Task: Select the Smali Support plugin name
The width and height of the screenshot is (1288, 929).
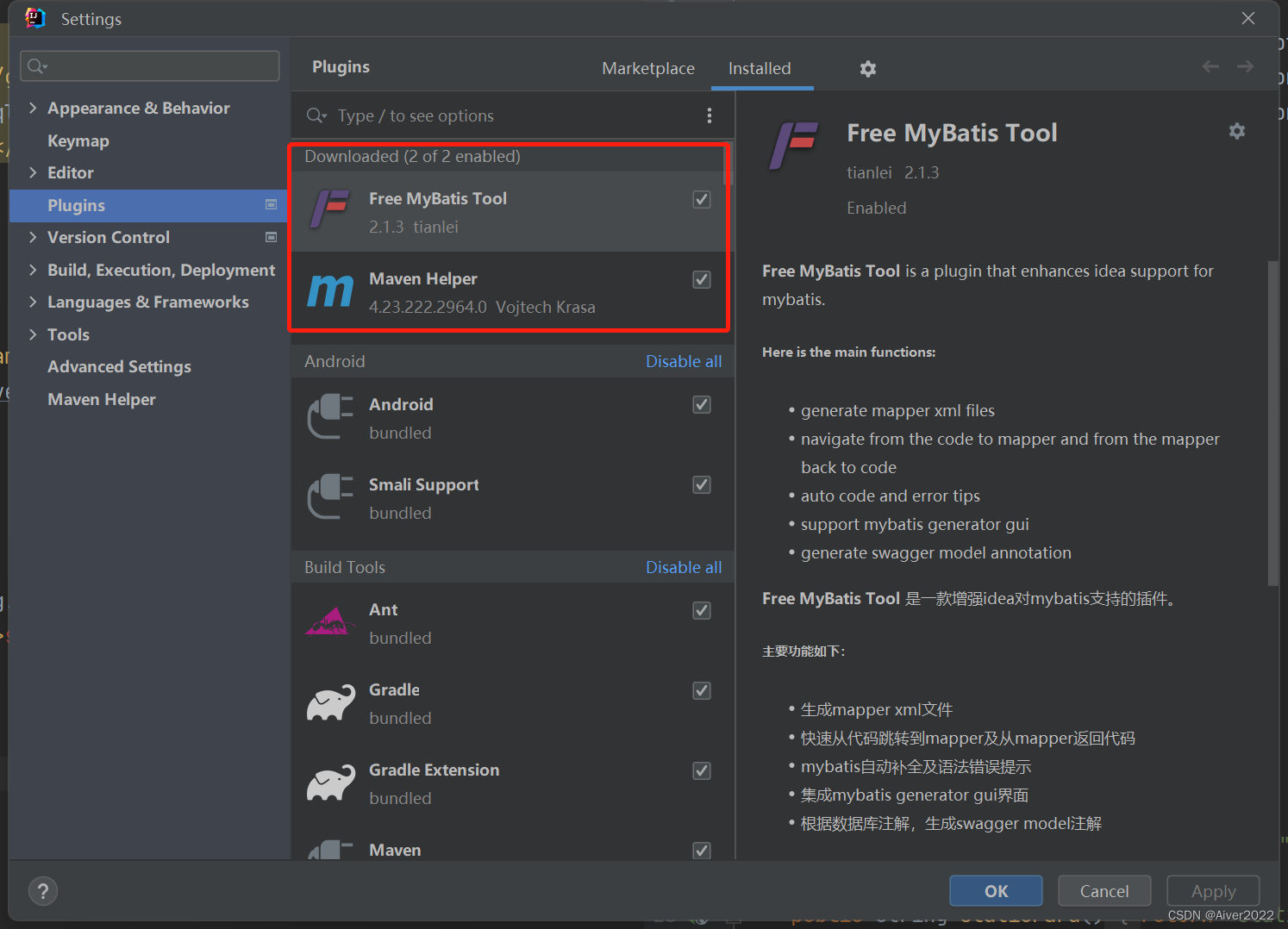Action: 424,484
